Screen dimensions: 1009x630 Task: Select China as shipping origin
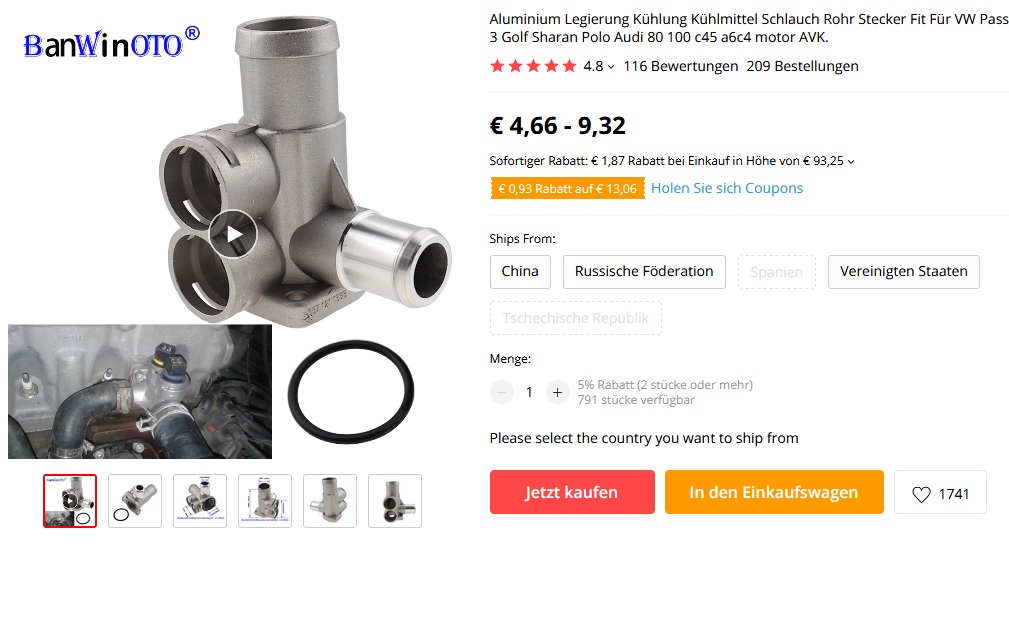pyautogui.click(x=520, y=272)
